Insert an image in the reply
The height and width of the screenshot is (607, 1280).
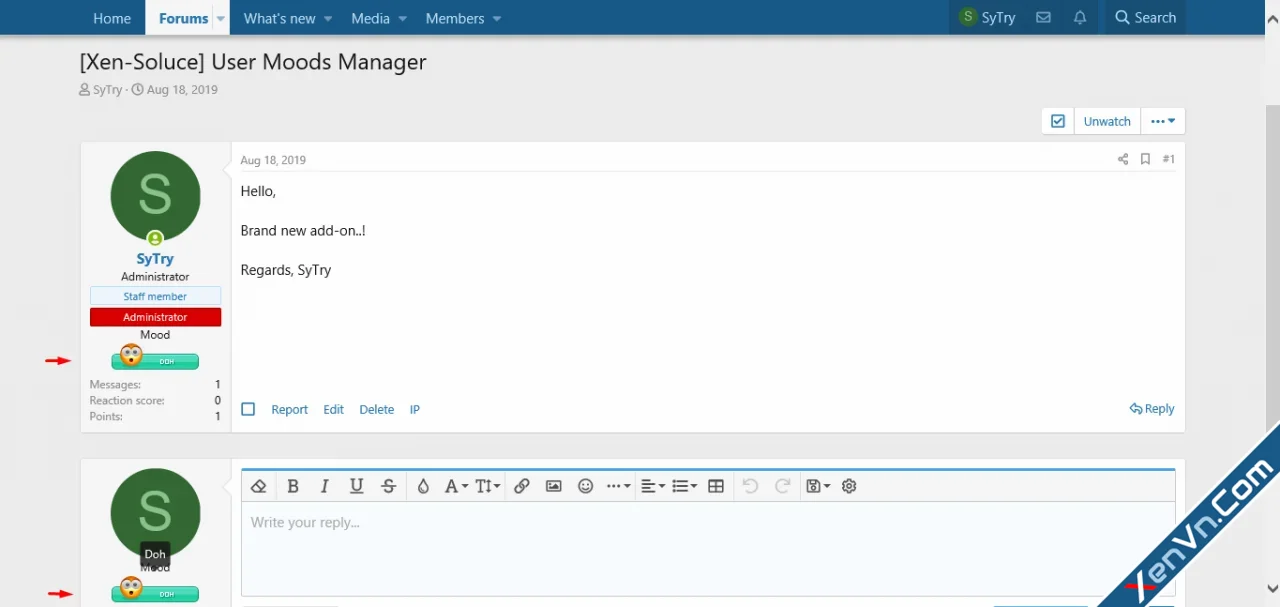coord(554,486)
